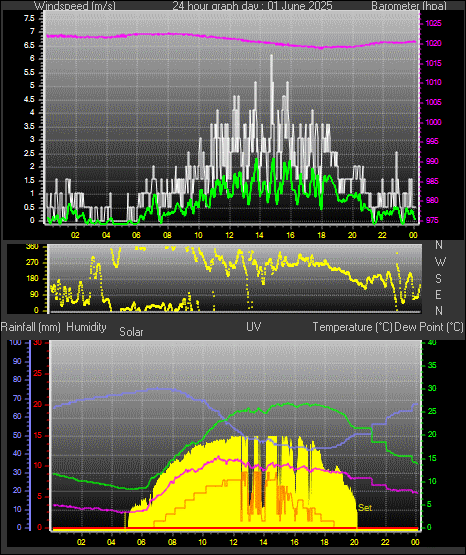Click the blue '100' humidity axis value
The height and width of the screenshot is (555, 466).
click(x=16, y=343)
